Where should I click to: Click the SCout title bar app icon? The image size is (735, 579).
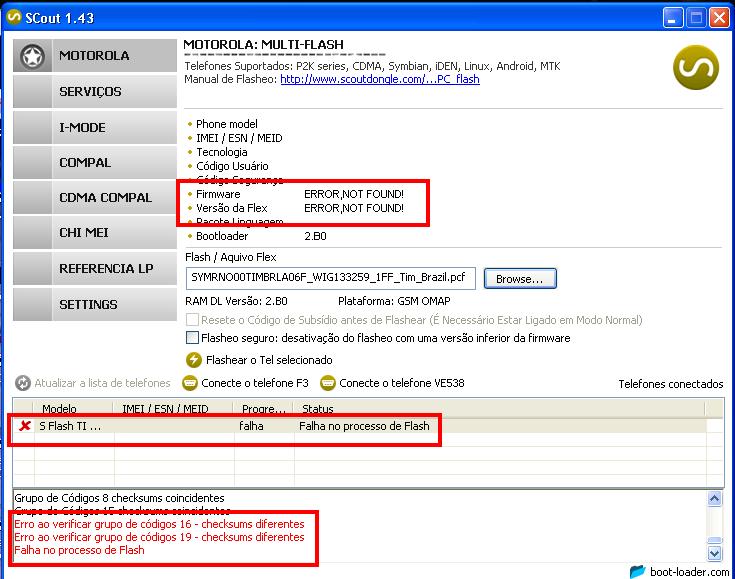14,17
